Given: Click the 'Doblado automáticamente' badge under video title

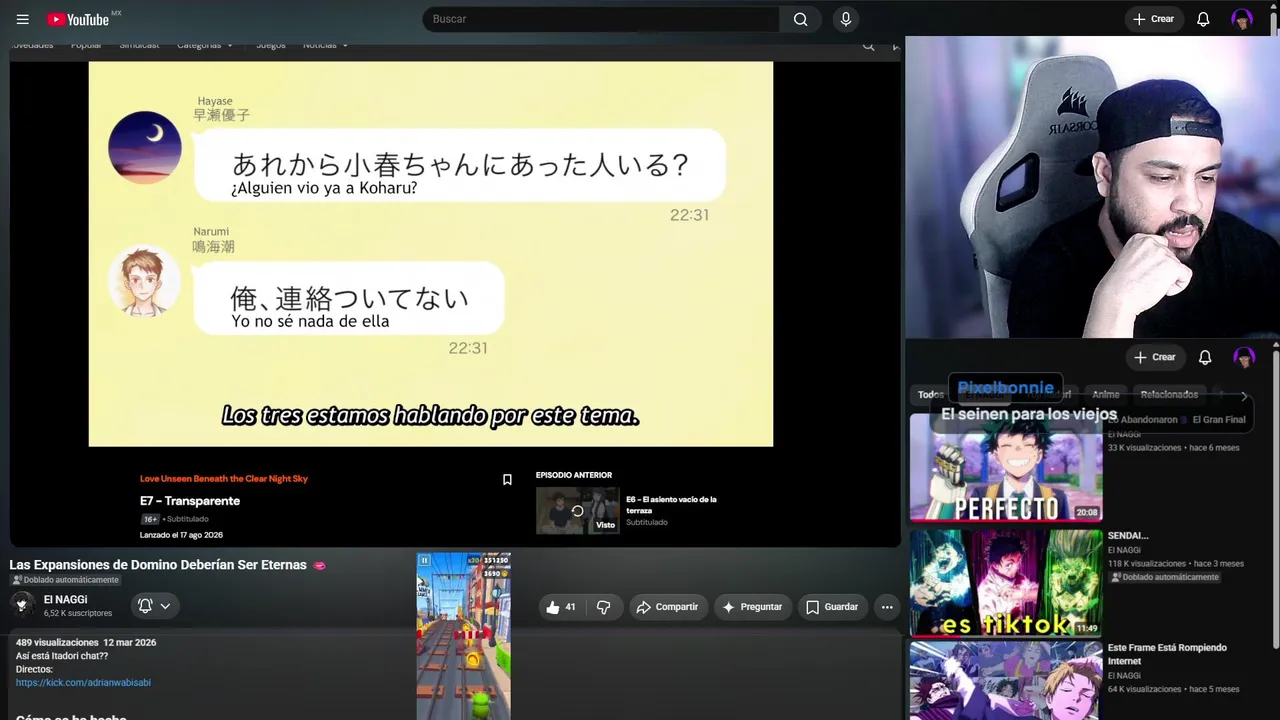Looking at the screenshot, I should click(x=65, y=580).
